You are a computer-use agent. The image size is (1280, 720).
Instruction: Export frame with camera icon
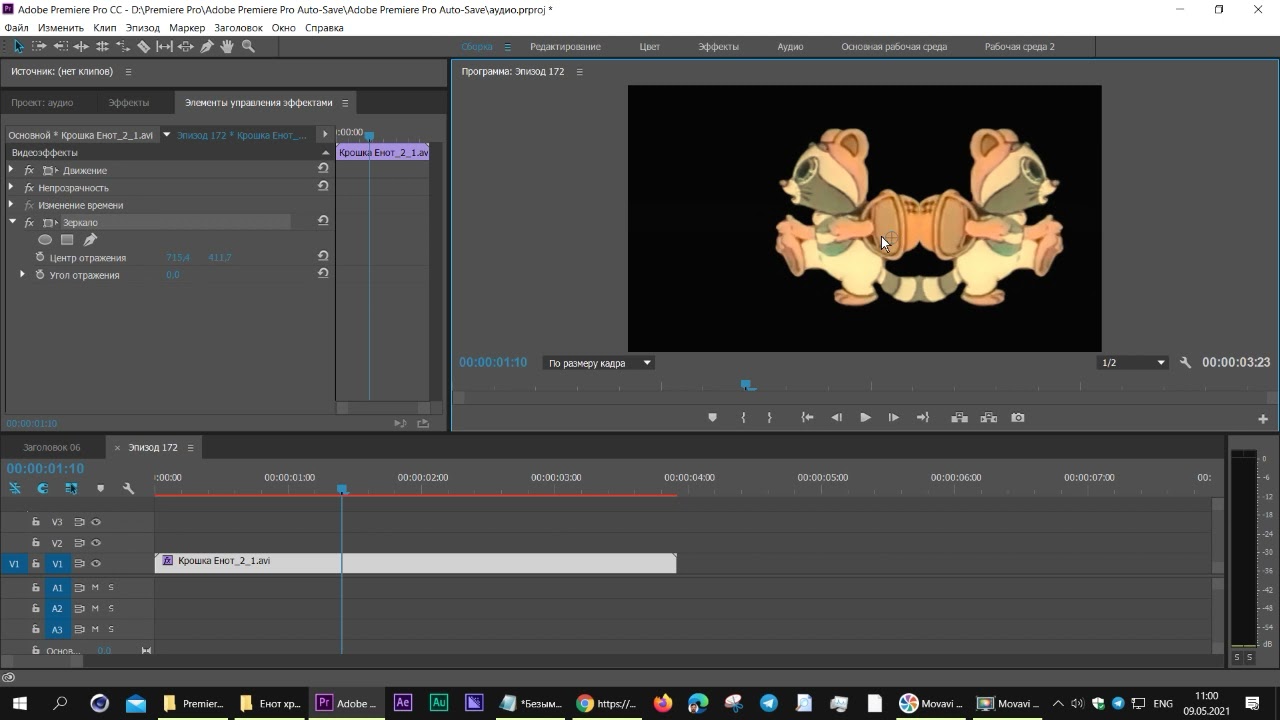[1018, 418]
